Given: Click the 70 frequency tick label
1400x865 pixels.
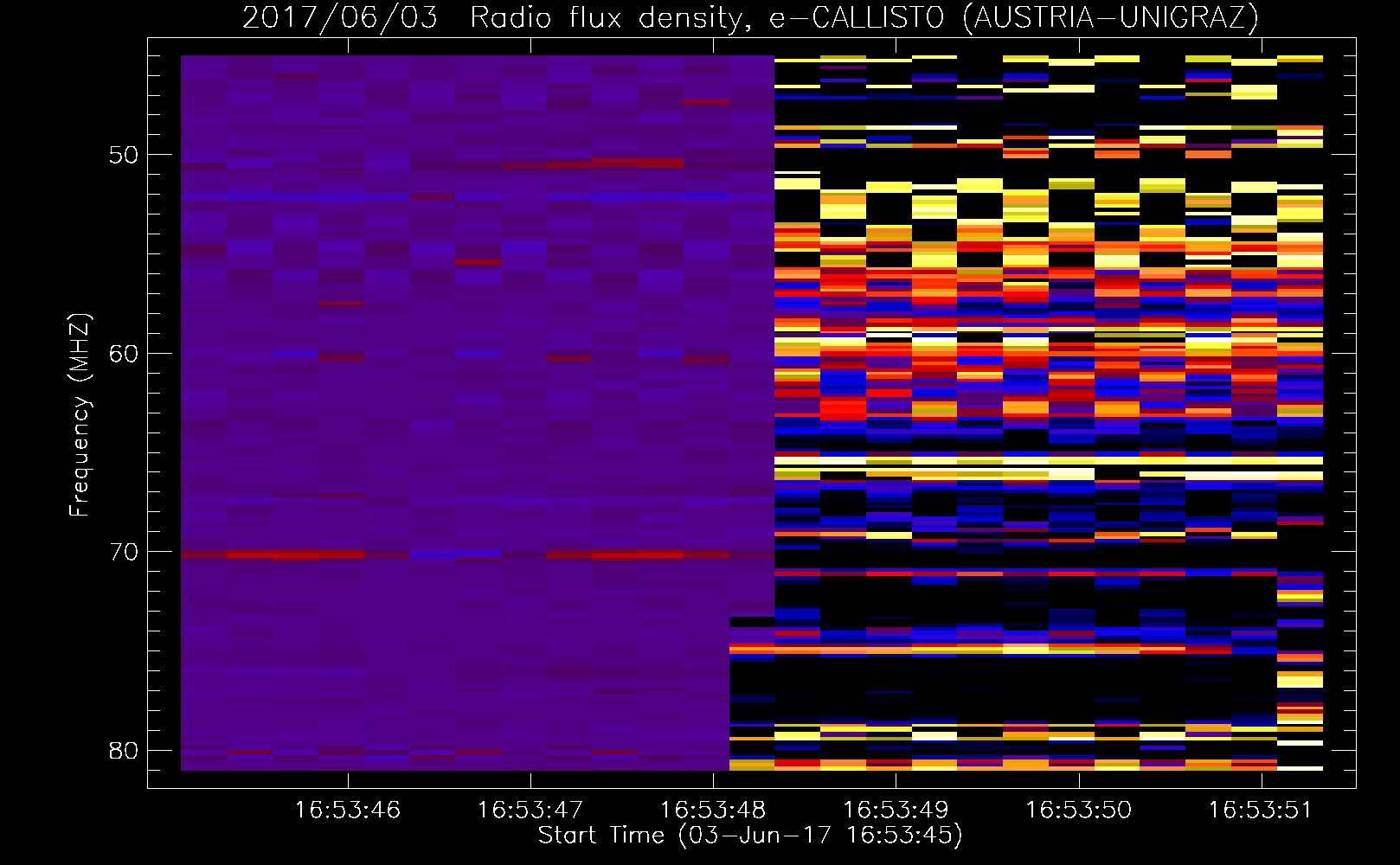Looking at the screenshot, I should [124, 552].
